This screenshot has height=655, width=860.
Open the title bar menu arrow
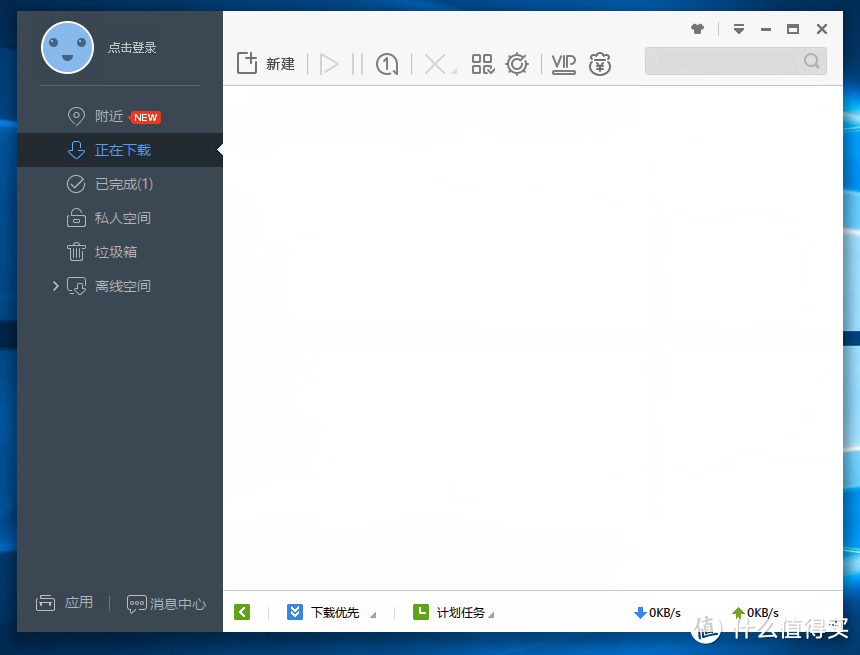[x=739, y=29]
